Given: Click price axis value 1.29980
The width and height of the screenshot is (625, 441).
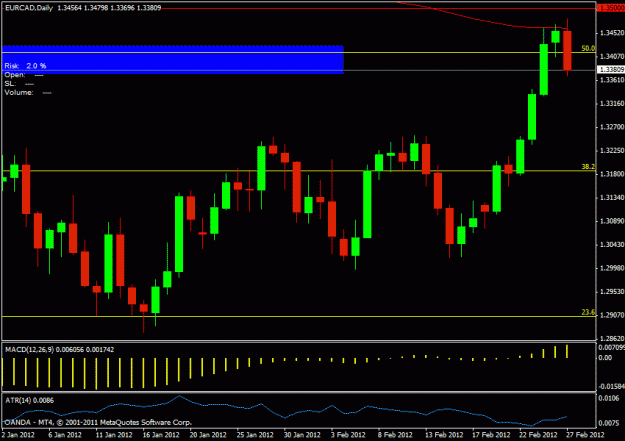Looking at the screenshot, I should (x=612, y=268).
